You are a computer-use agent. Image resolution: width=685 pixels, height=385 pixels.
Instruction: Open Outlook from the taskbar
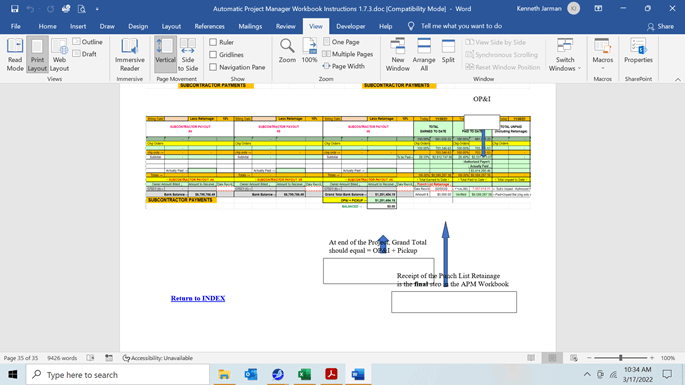(251, 375)
